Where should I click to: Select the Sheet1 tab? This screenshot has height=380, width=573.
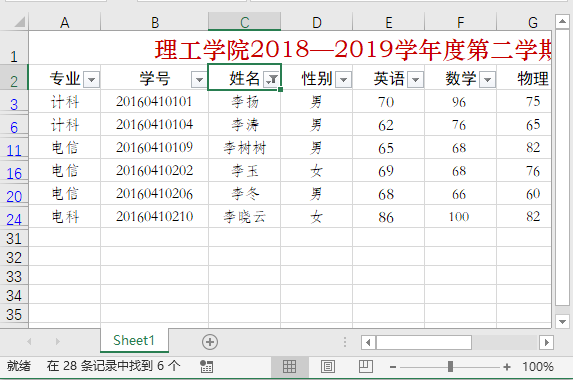[134, 341]
